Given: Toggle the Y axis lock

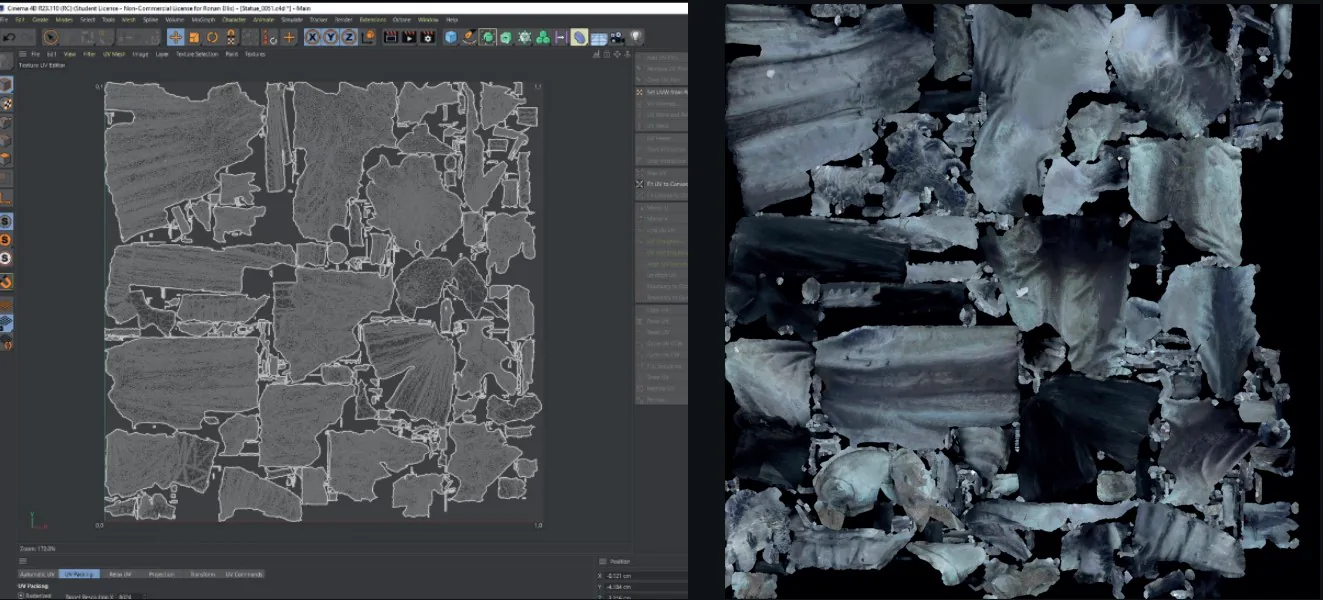Looking at the screenshot, I should [331, 37].
